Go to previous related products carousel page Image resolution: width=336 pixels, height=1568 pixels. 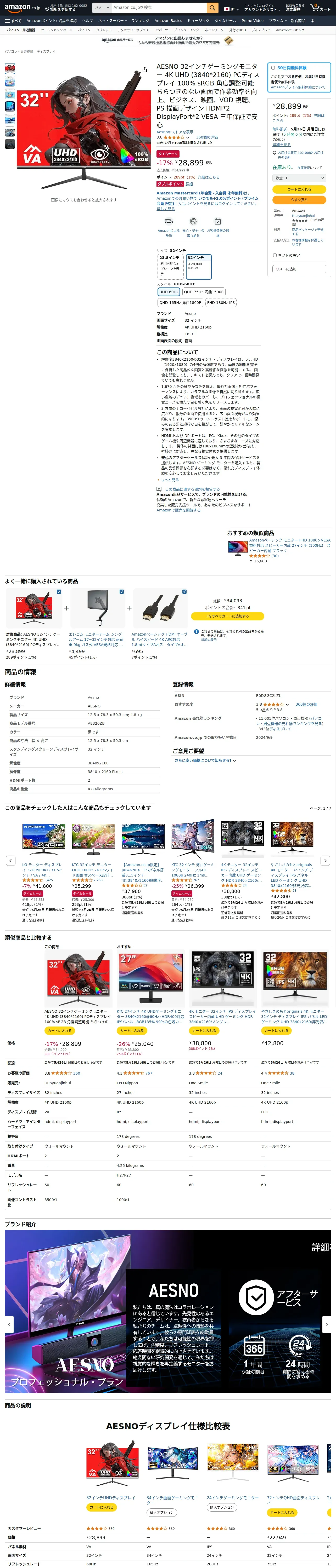10,860
